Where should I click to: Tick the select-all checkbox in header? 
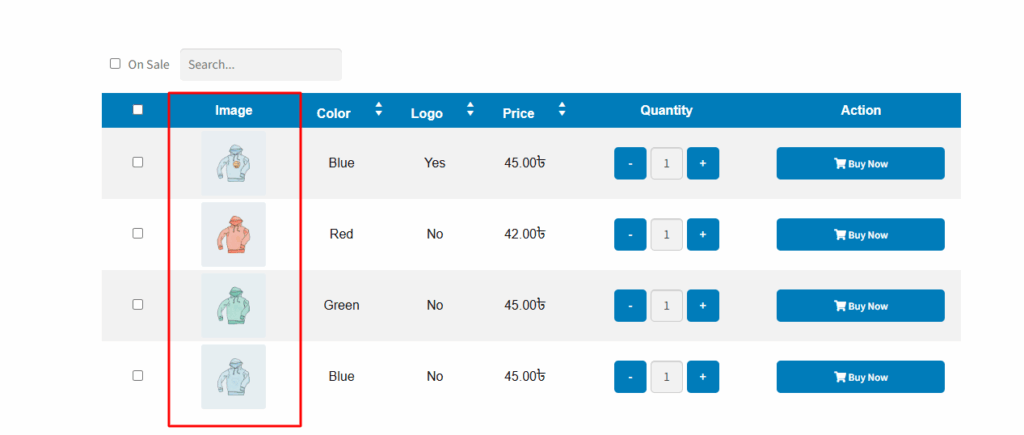point(138,110)
